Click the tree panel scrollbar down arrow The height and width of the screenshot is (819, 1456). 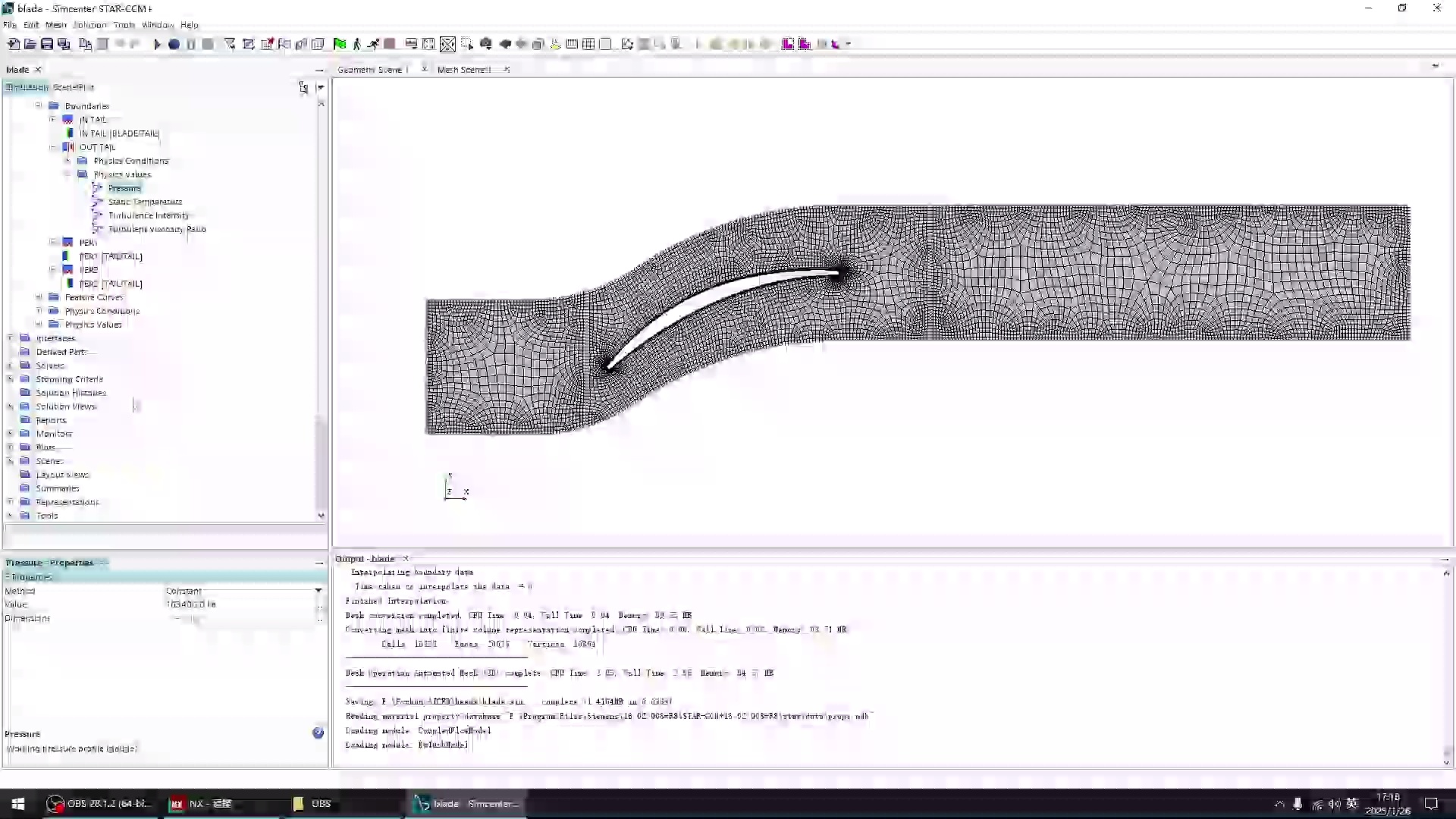pos(321,516)
